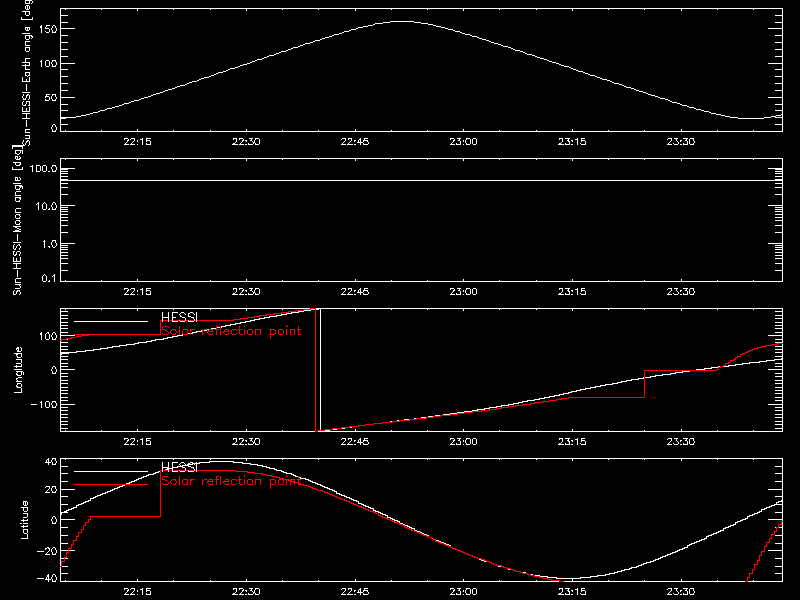The height and width of the screenshot is (600, 800).
Task: Select the 10.0 tick on Moon angle plot
Action: 46,206
